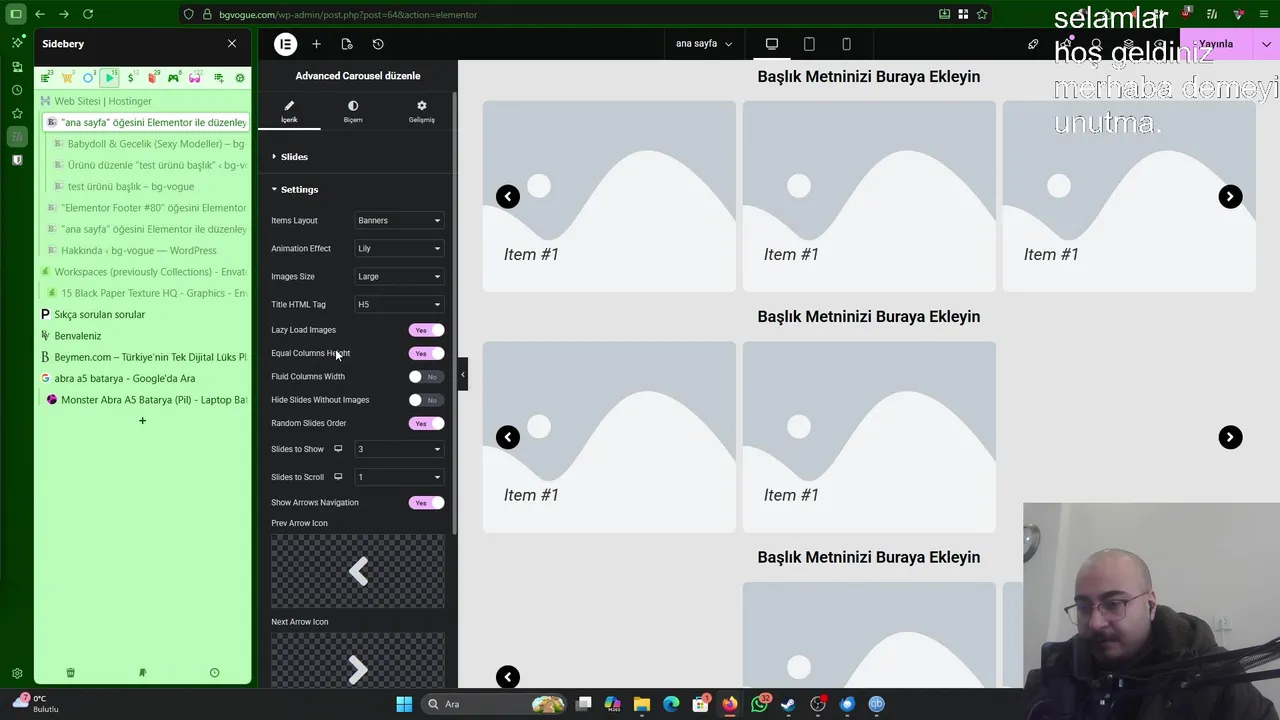The width and height of the screenshot is (1280, 720).
Task: Open the Animation Effect dropdown
Action: click(x=399, y=248)
